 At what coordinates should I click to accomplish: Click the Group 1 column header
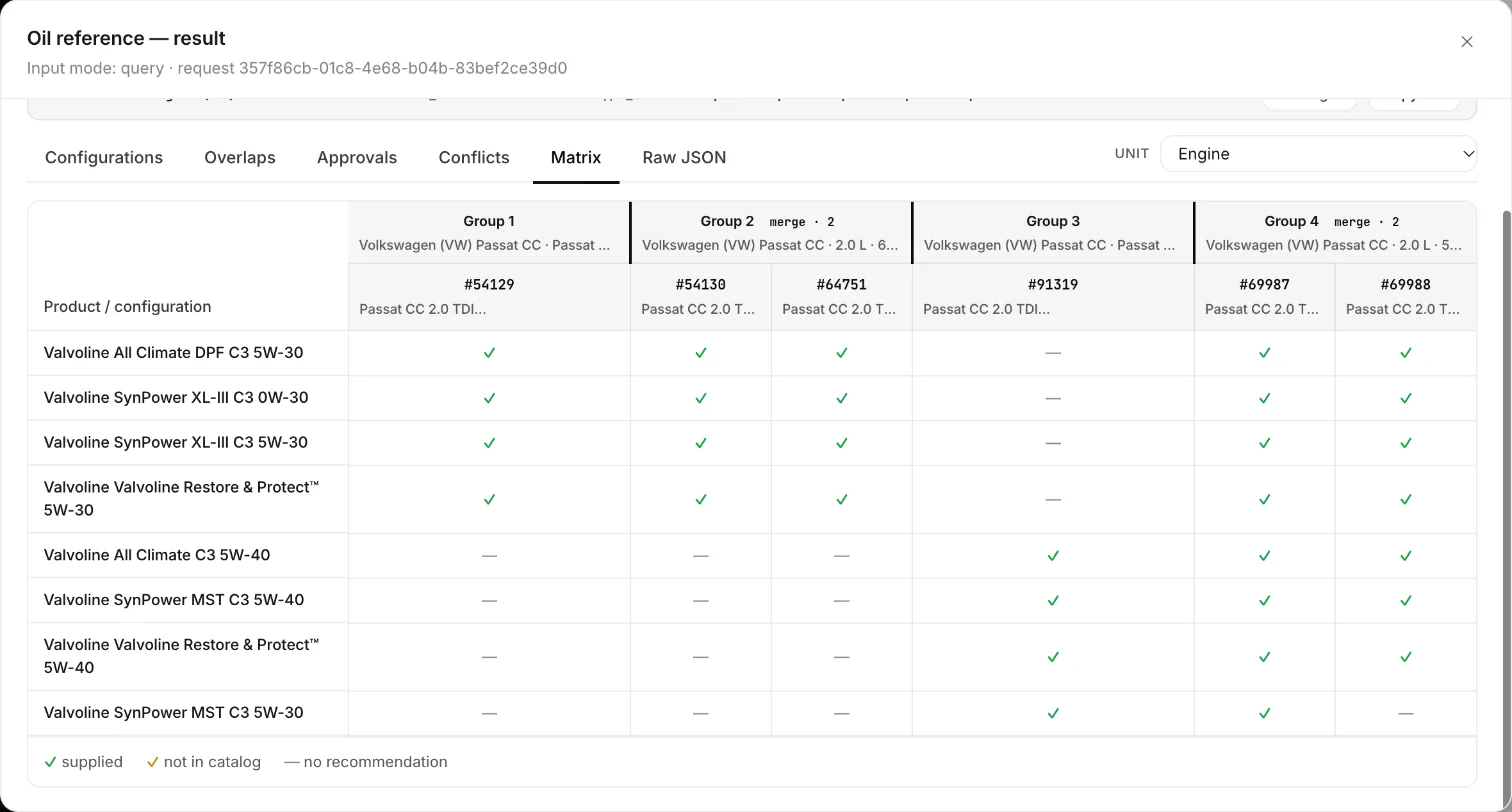click(489, 233)
